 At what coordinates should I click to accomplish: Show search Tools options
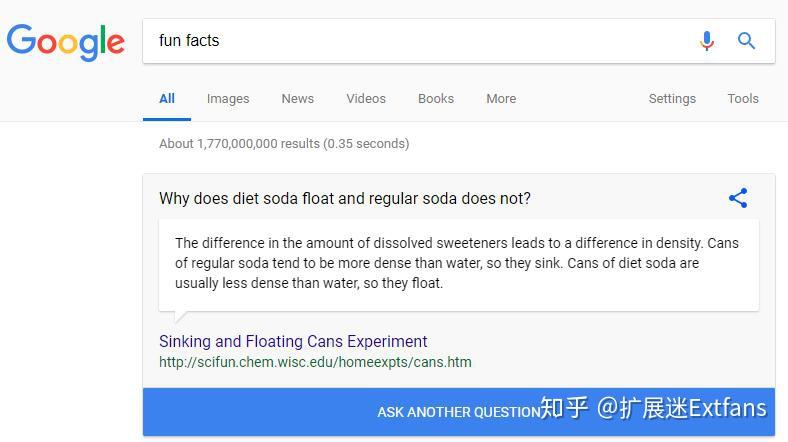tap(743, 99)
